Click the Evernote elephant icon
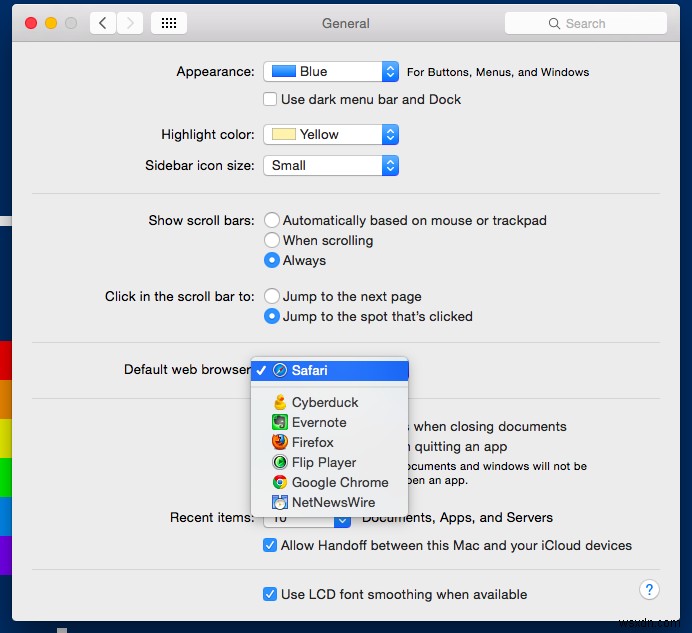This screenshot has width=692, height=633. [x=280, y=422]
